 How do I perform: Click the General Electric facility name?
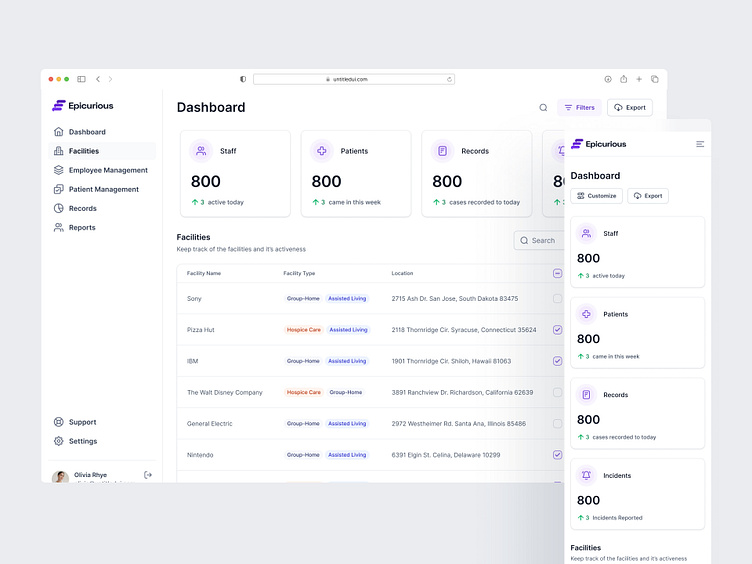pyautogui.click(x=210, y=423)
